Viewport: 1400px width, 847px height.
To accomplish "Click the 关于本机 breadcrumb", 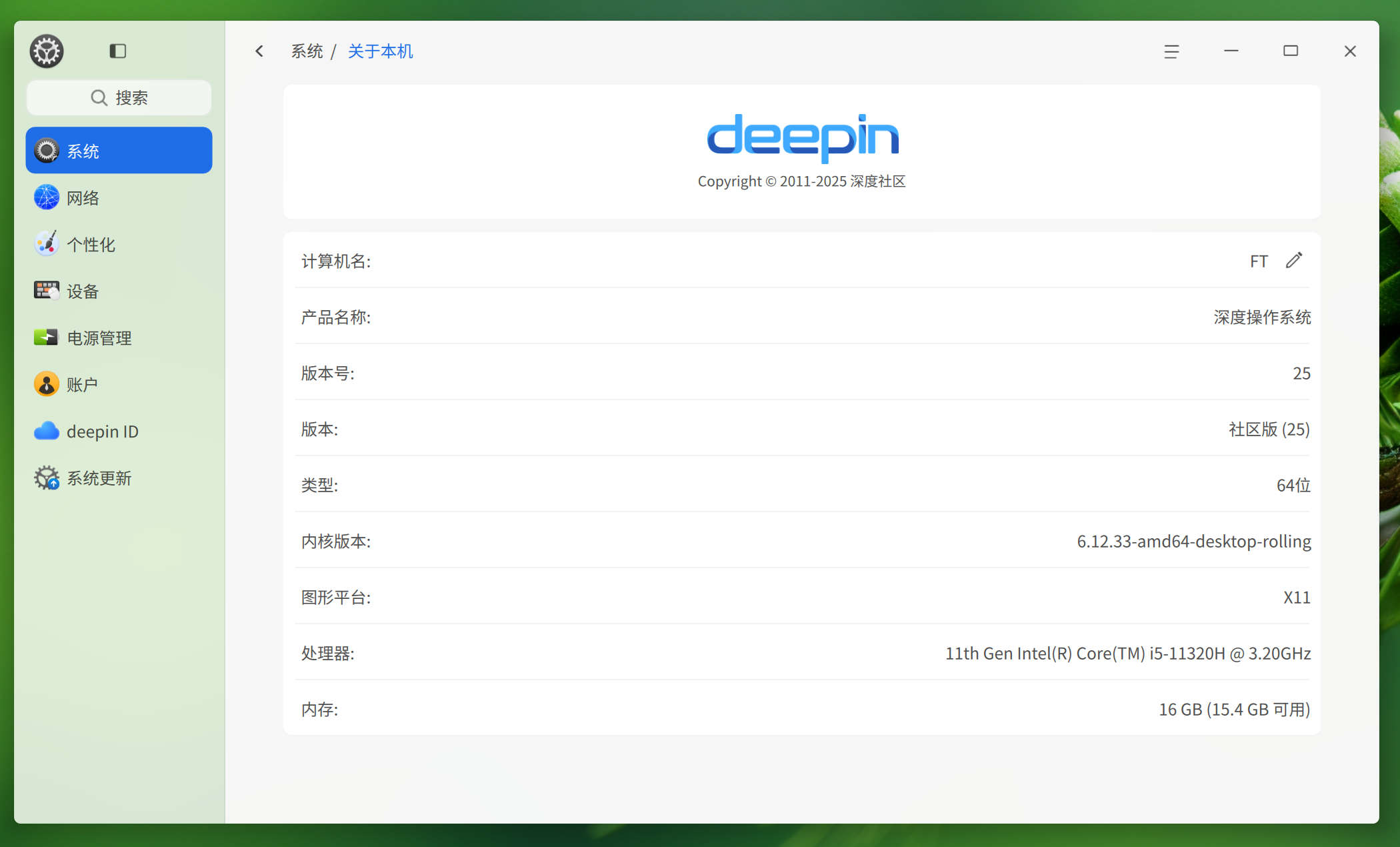I will pos(380,51).
